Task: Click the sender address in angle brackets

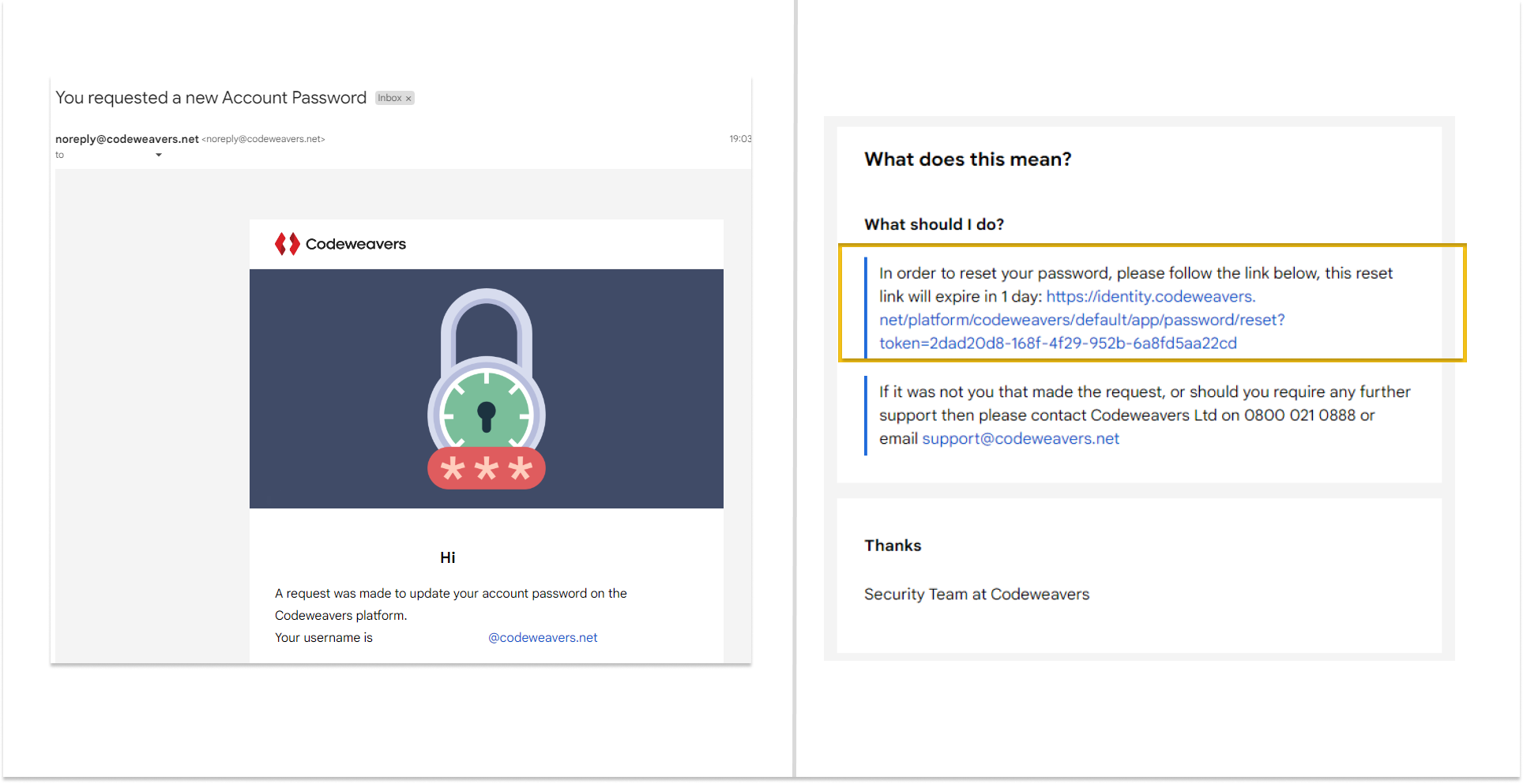Action: (263, 139)
